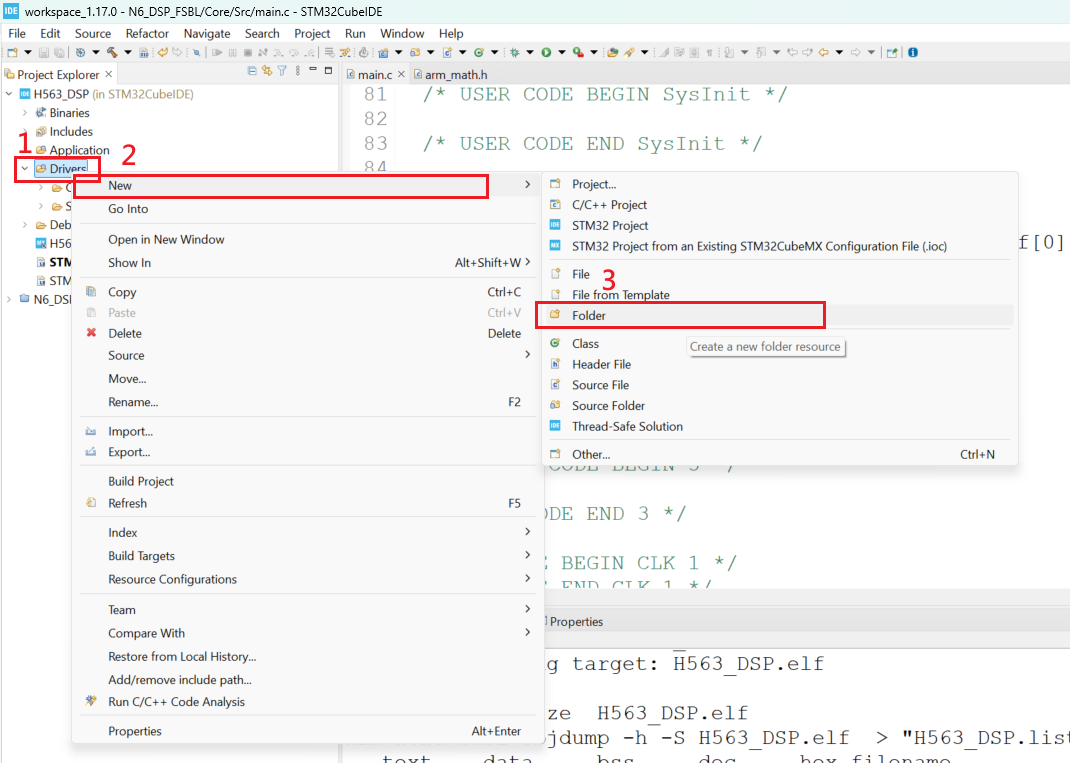The height and width of the screenshot is (763, 1070).
Task: Click the yellow Back navigation arrow icon
Action: coord(824,53)
